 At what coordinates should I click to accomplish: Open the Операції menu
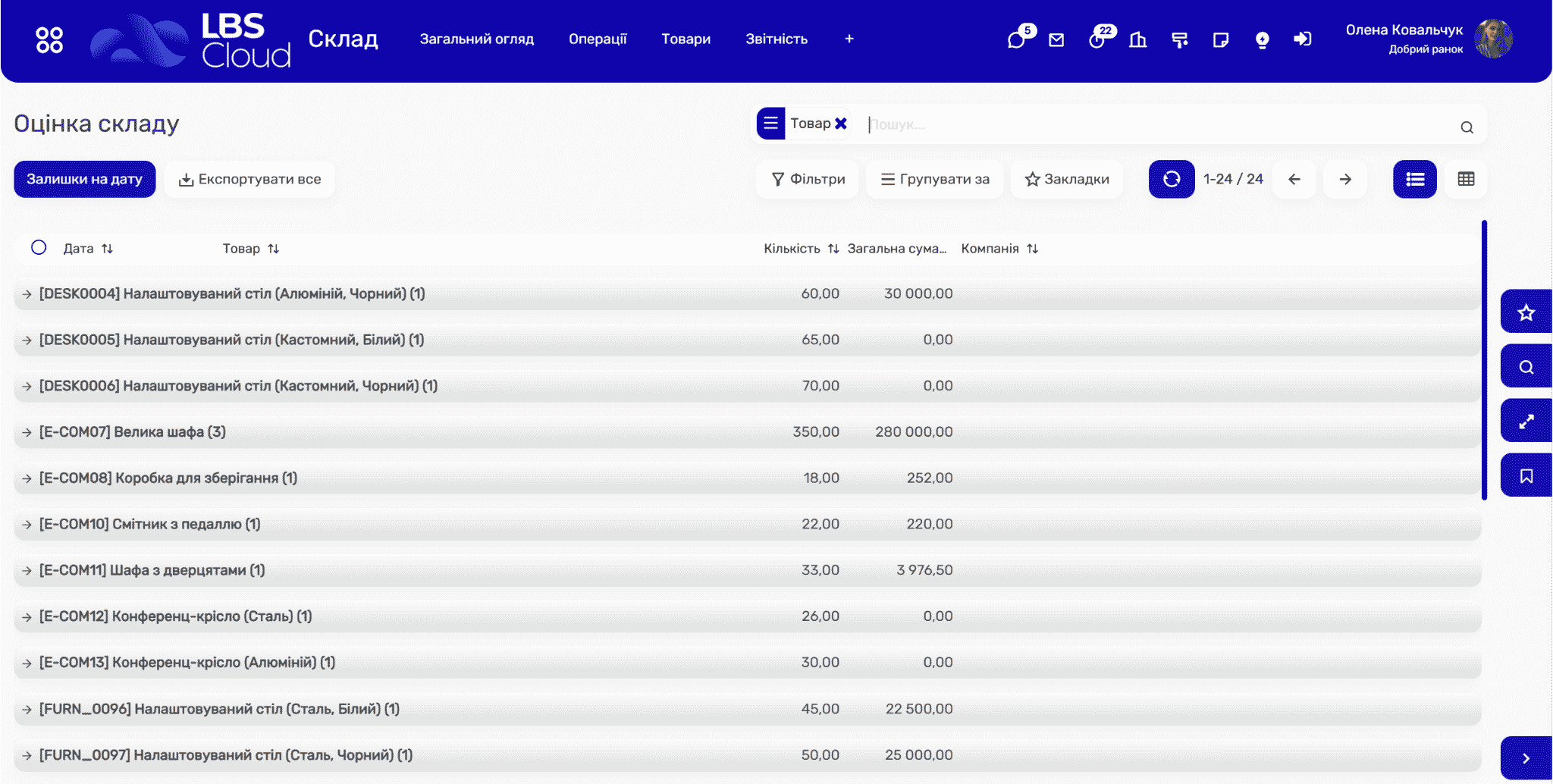598,39
